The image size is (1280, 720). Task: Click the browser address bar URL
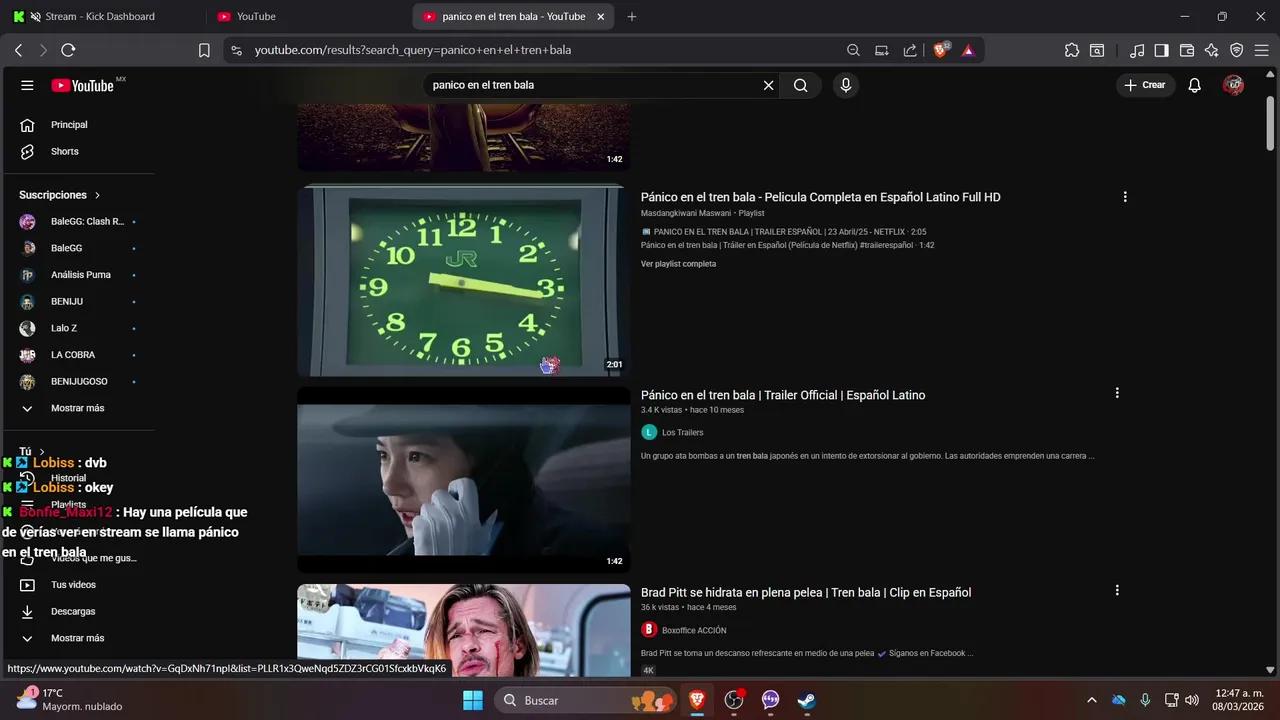(x=412, y=50)
